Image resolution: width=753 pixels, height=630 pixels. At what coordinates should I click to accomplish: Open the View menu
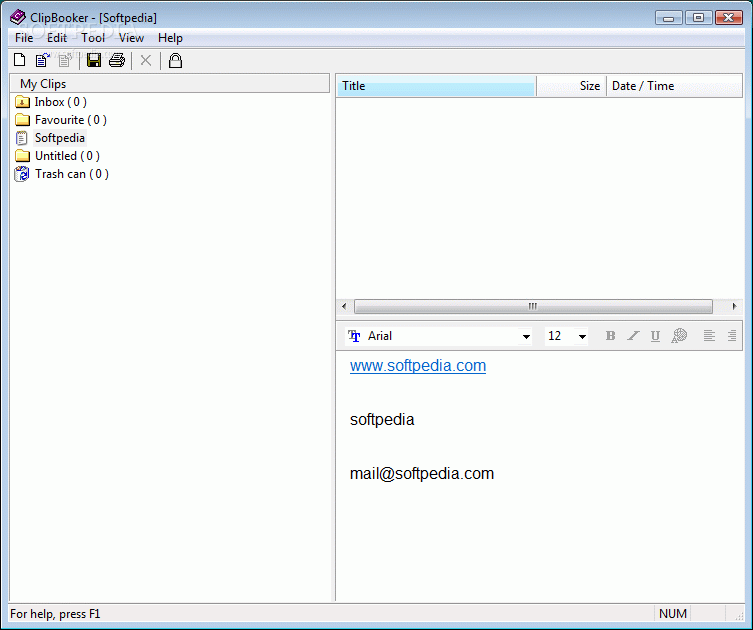point(131,38)
